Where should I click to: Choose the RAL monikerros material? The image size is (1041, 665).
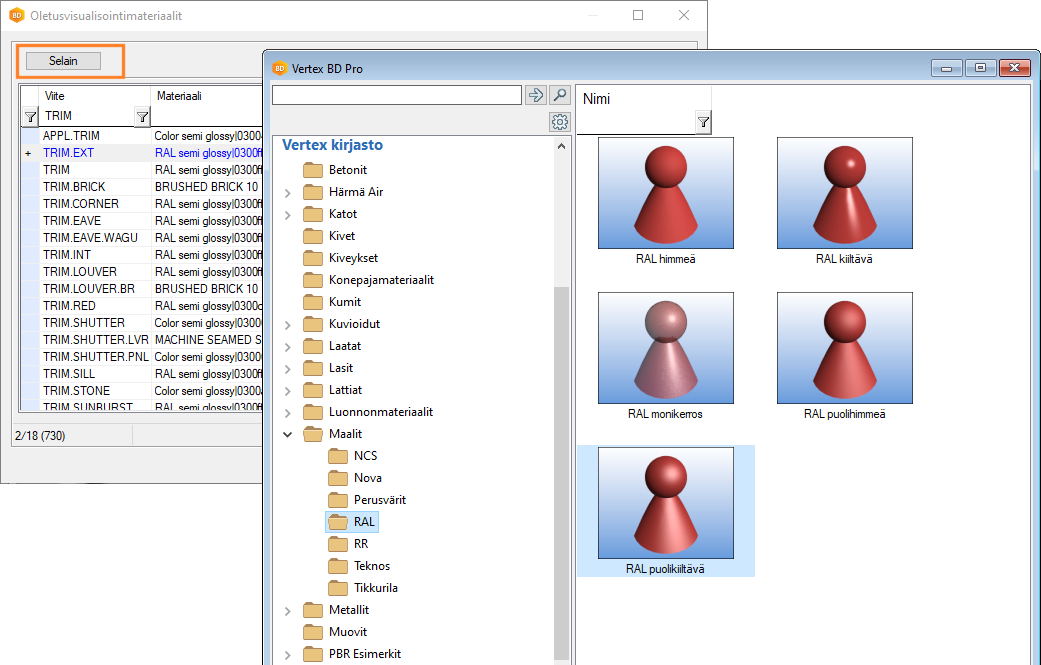point(665,348)
